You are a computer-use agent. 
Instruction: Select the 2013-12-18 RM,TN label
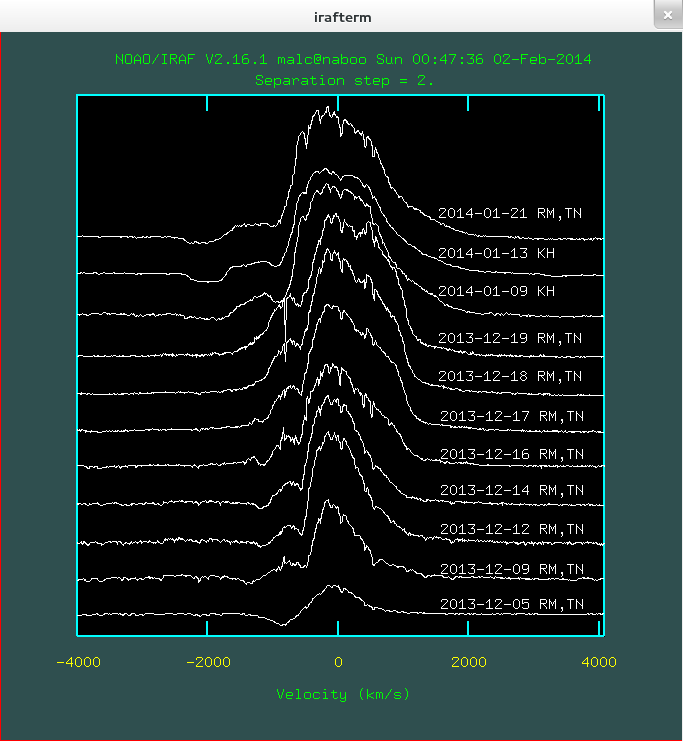pos(510,376)
